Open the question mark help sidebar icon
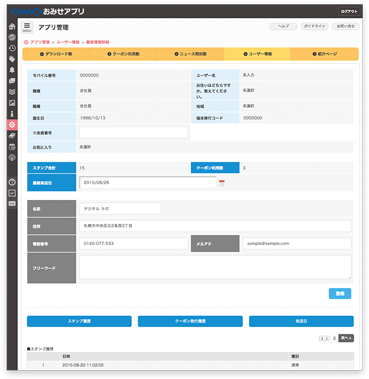 pos(12,182)
